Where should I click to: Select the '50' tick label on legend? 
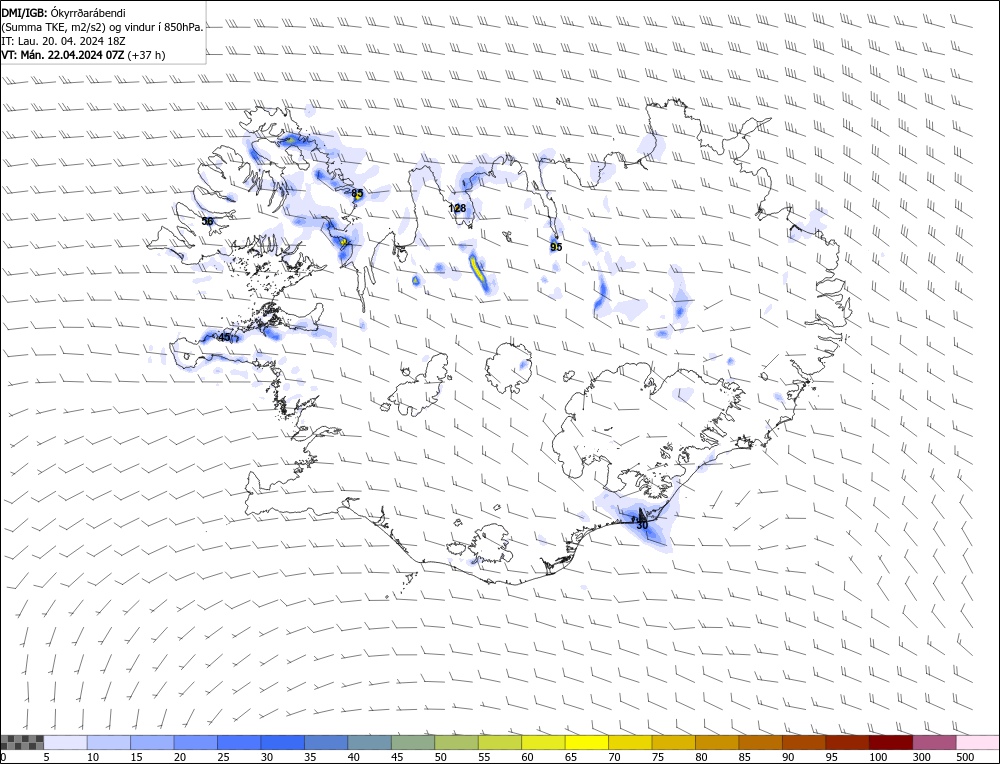(440, 757)
